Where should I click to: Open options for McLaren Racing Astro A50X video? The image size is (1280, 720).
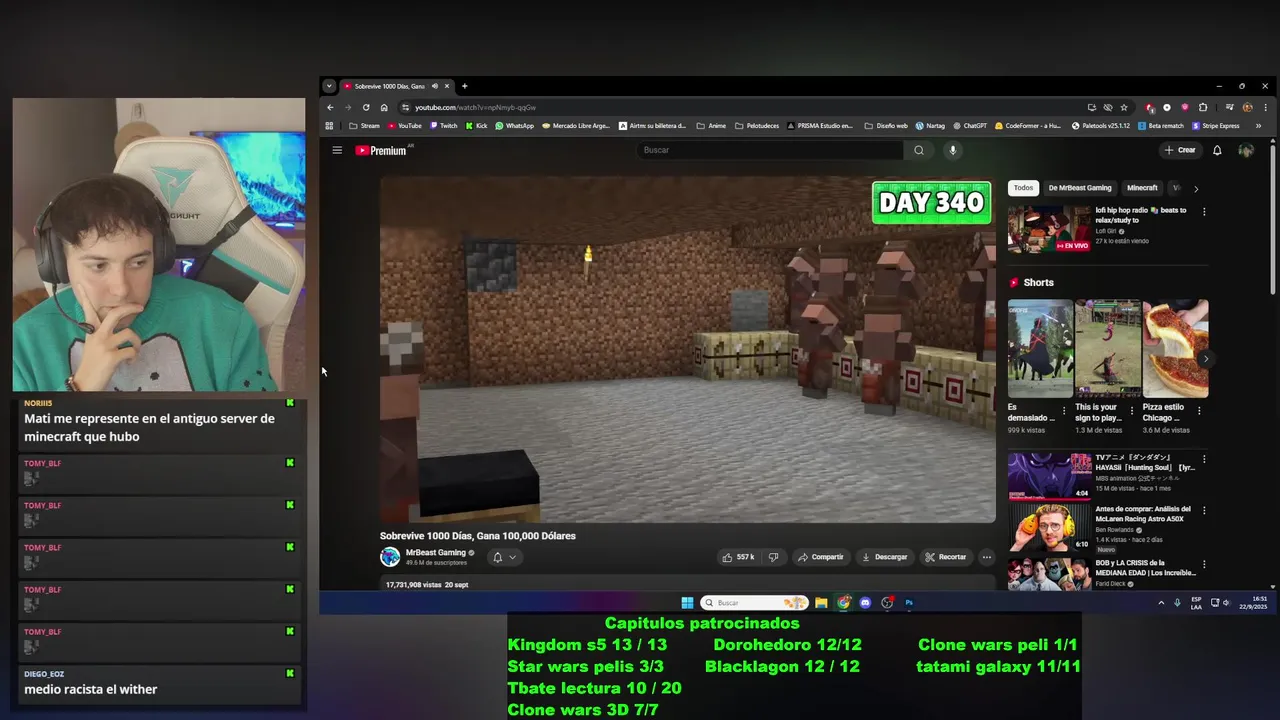click(x=1204, y=510)
